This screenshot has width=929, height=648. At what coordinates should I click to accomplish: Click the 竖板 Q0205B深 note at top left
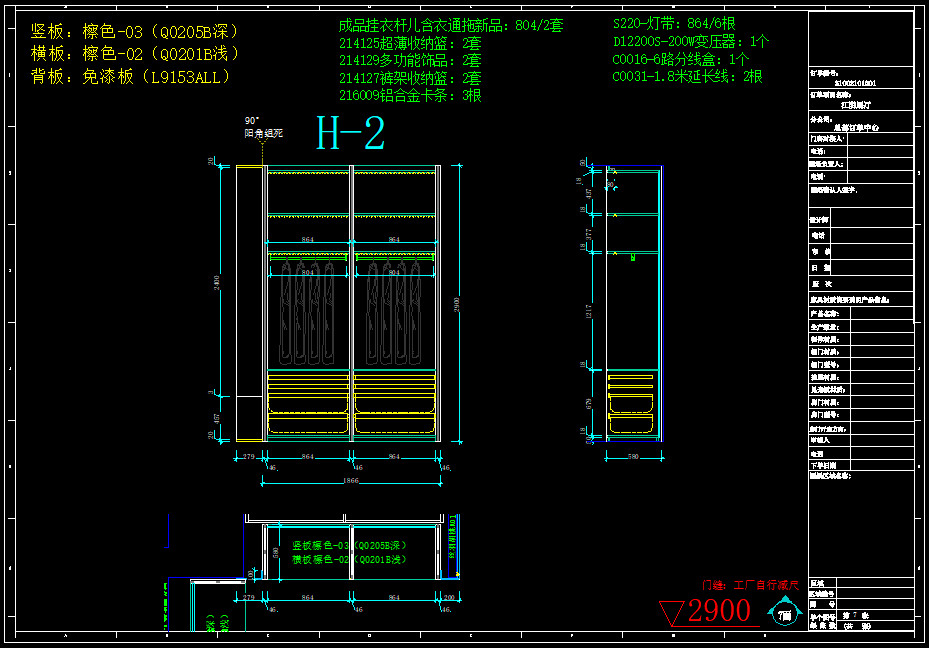[135, 32]
